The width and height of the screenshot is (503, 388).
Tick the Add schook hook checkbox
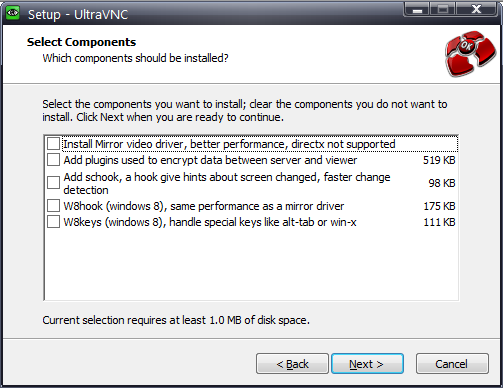click(53, 183)
